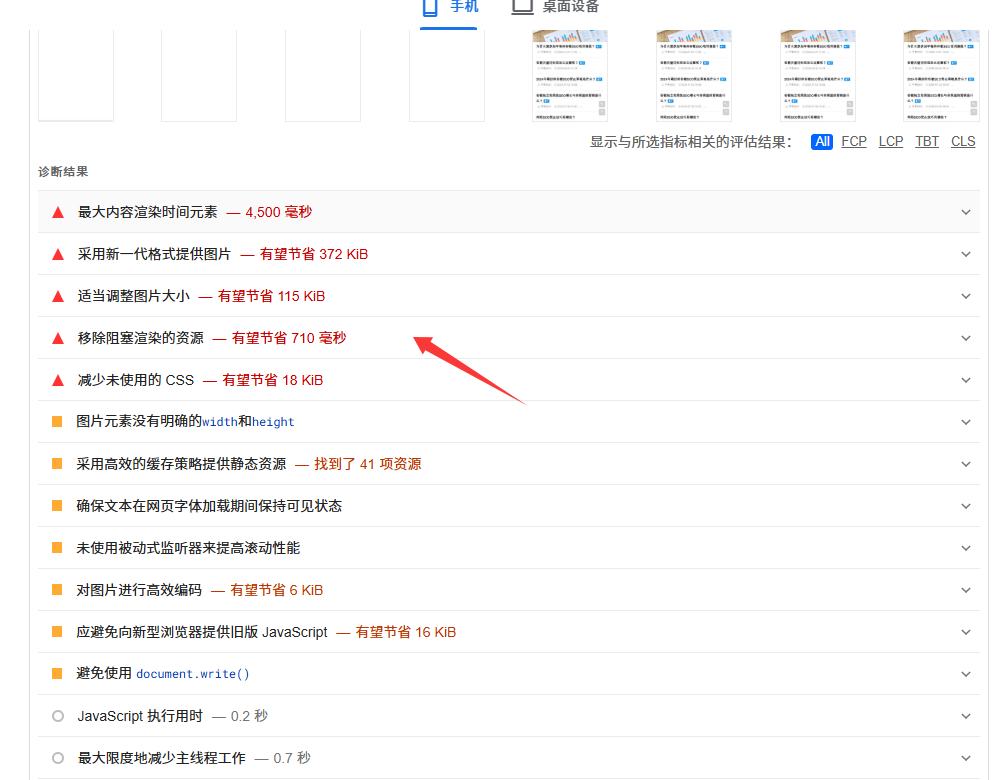1002x780 pixels.
Task: Expand 减少未使用的 CSS row chevron
Action: (x=965, y=380)
